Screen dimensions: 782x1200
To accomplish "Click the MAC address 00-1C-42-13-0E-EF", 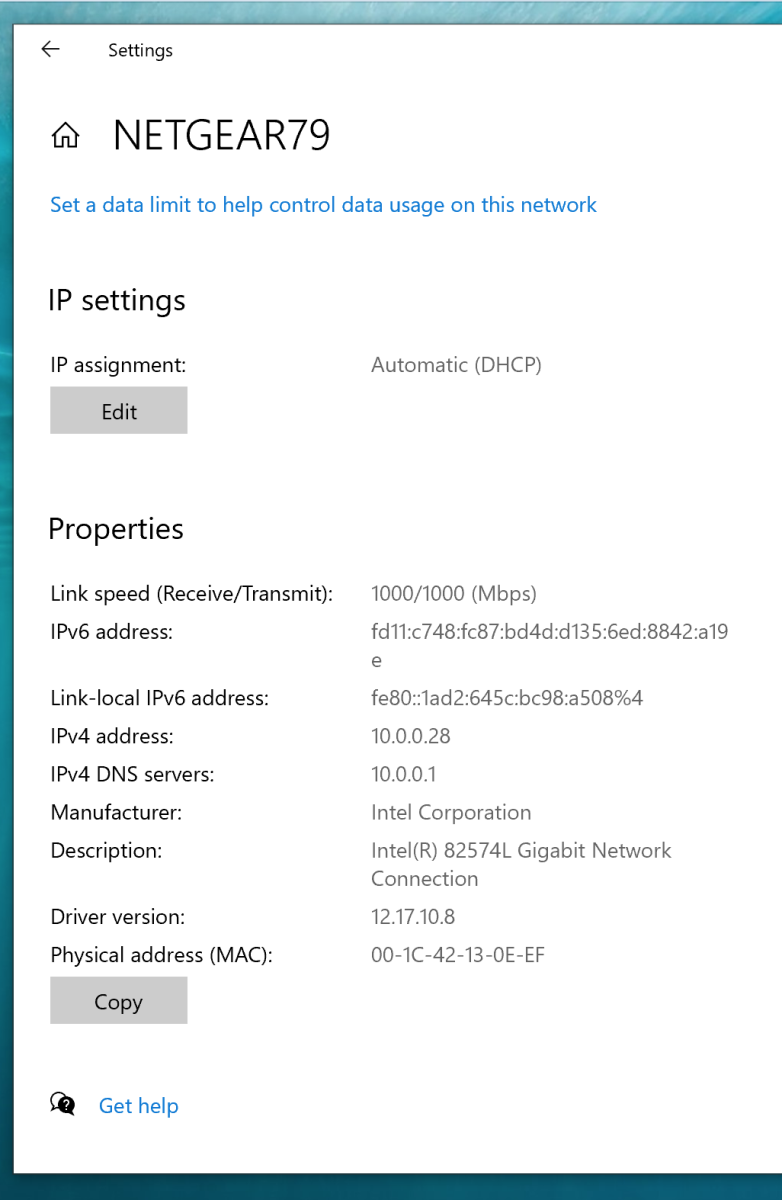I will 458,955.
